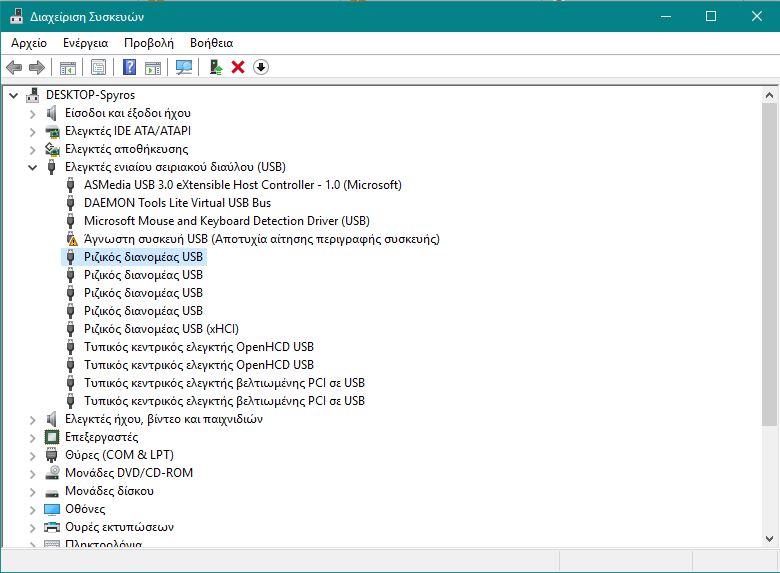Click the Back arrow in the toolbar

[x=14, y=67]
